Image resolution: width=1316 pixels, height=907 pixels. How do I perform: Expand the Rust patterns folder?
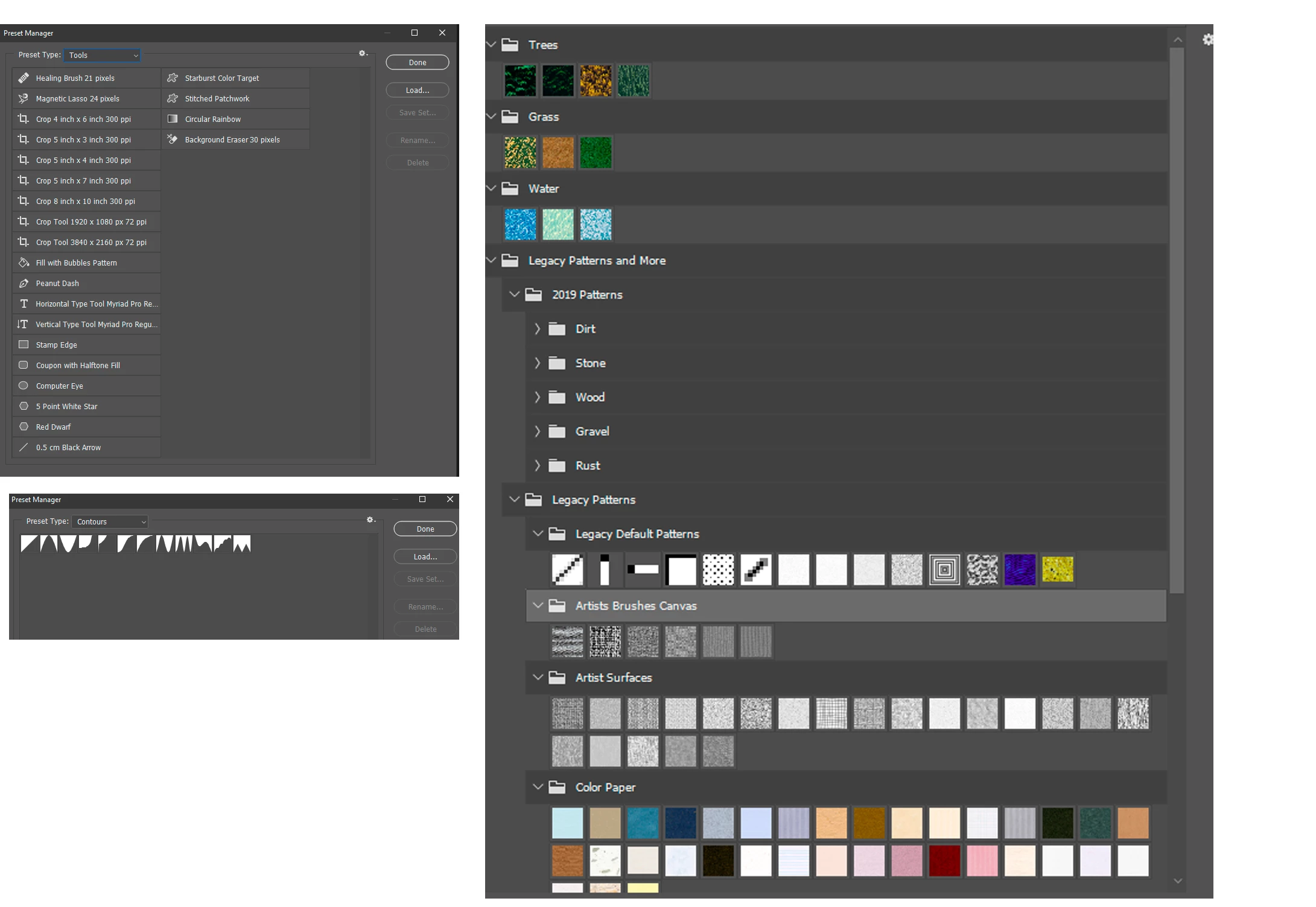point(537,465)
